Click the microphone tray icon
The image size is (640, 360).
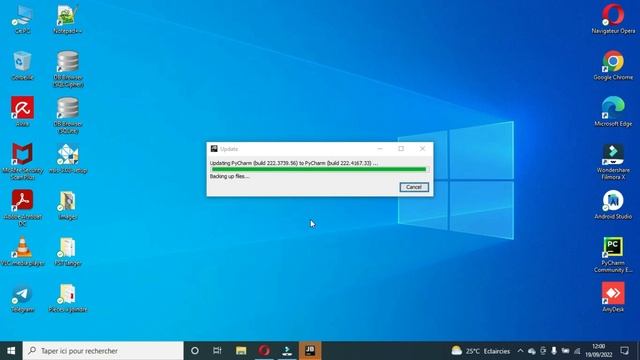[554, 351]
